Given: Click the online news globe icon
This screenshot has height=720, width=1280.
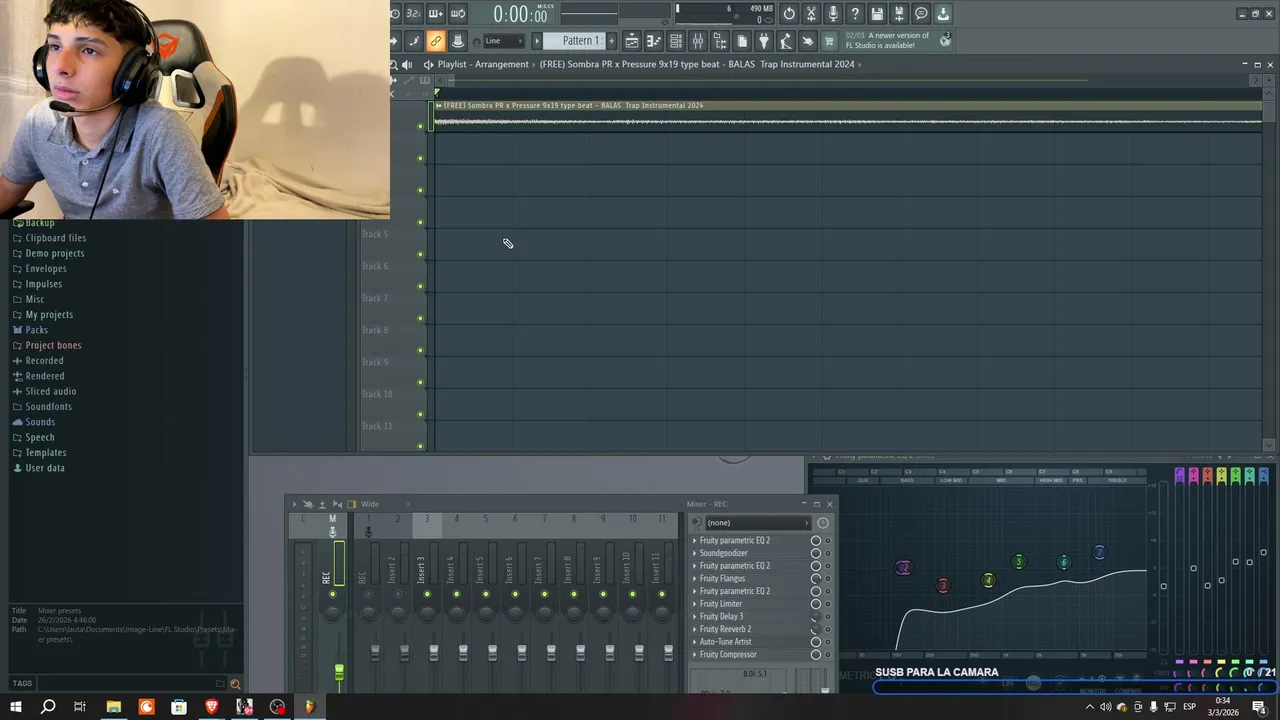Looking at the screenshot, I should [945, 41].
